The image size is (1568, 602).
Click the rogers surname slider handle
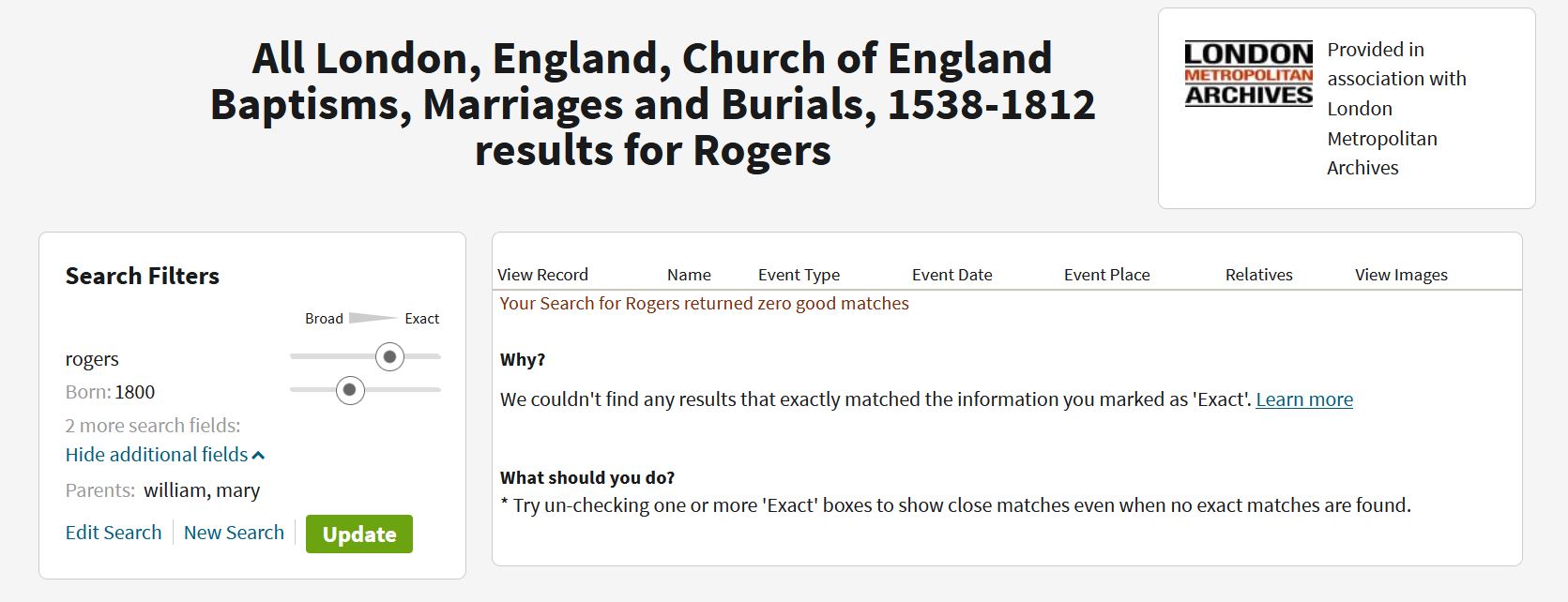click(x=389, y=356)
